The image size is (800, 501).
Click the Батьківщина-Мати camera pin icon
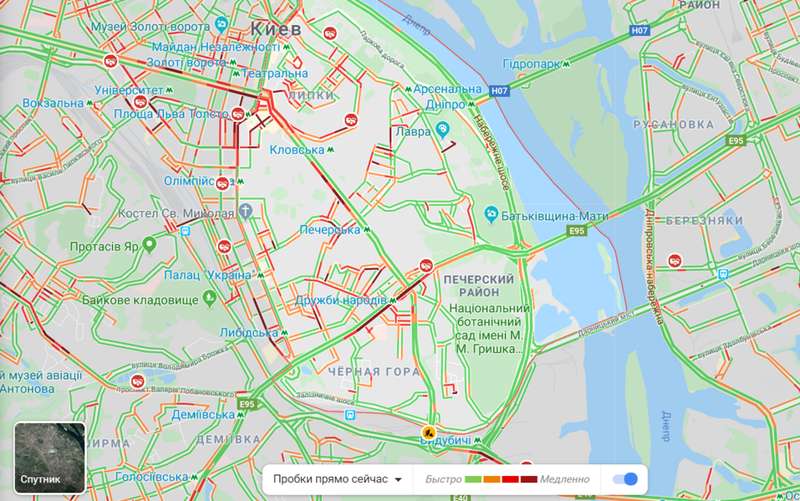click(491, 214)
